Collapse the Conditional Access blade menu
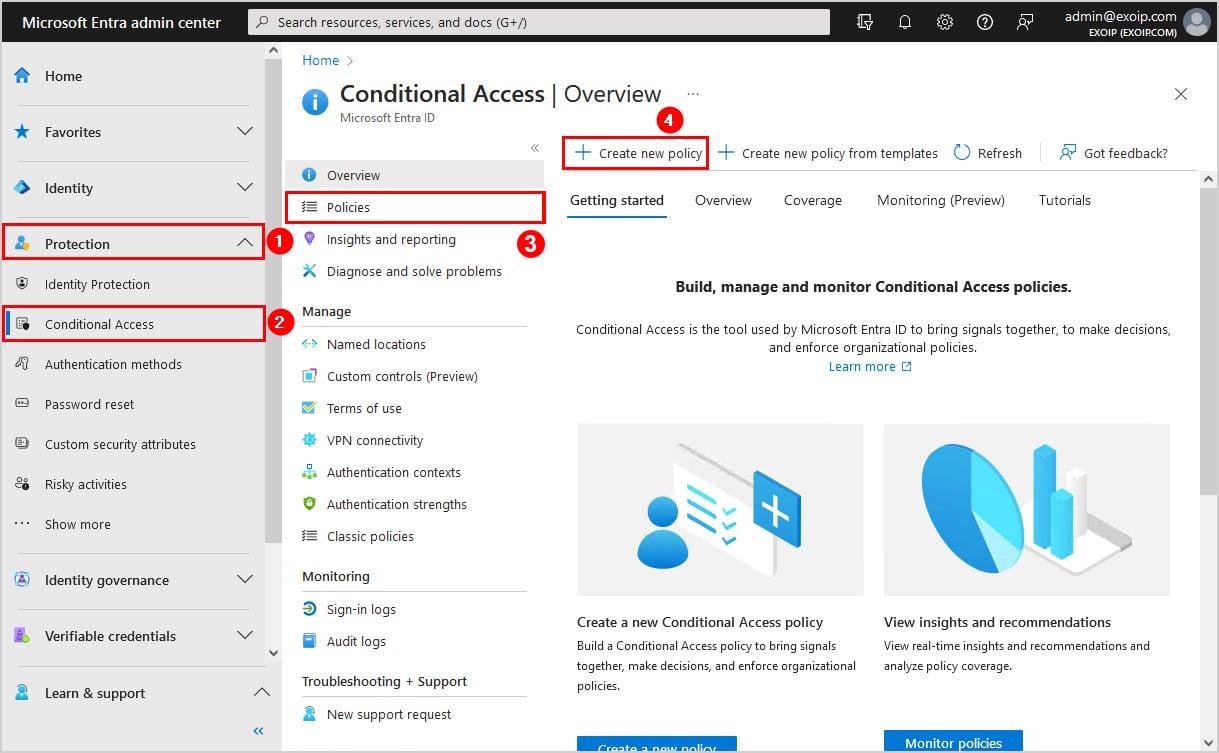Viewport: 1219px width, 753px height. point(535,148)
